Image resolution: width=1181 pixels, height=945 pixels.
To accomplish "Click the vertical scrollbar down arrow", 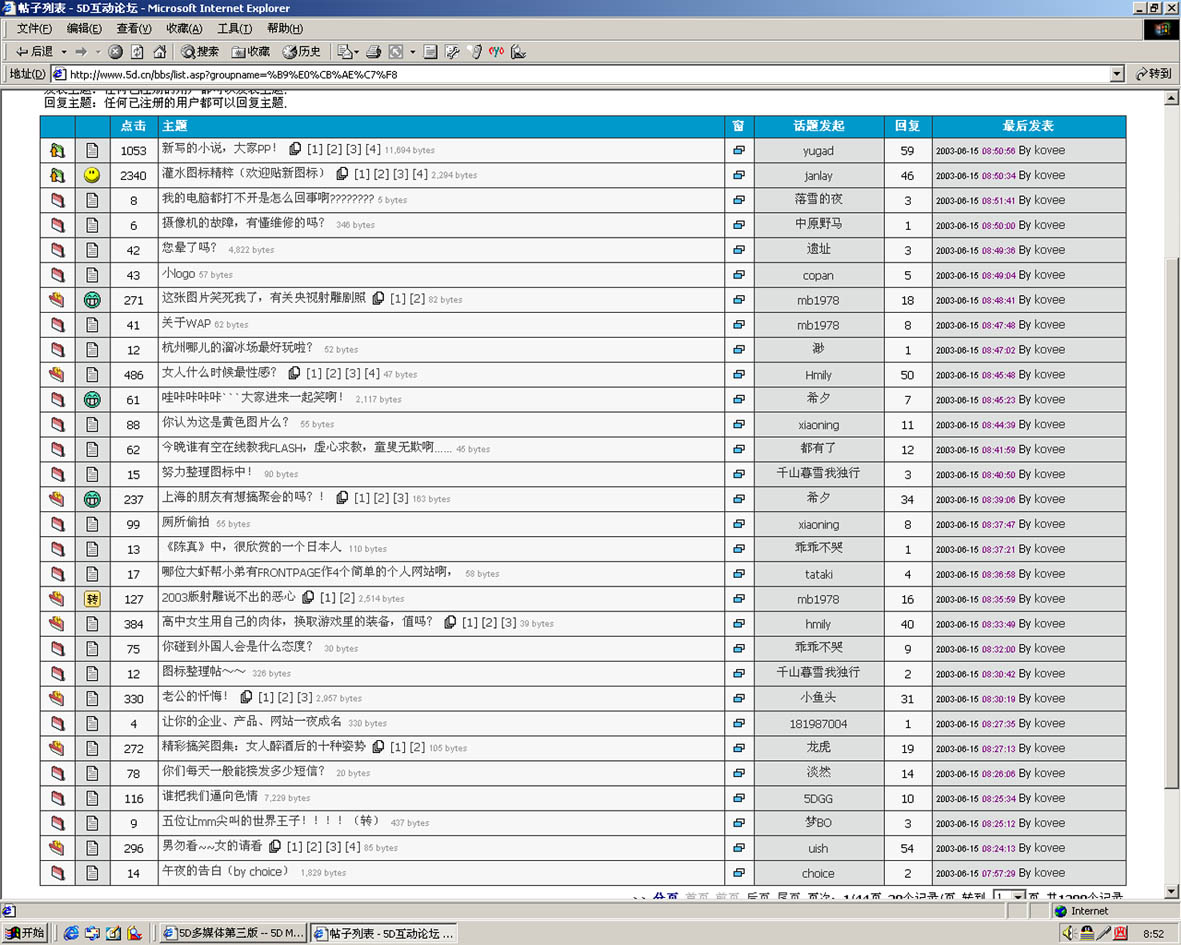I will pyautogui.click(x=1171, y=892).
